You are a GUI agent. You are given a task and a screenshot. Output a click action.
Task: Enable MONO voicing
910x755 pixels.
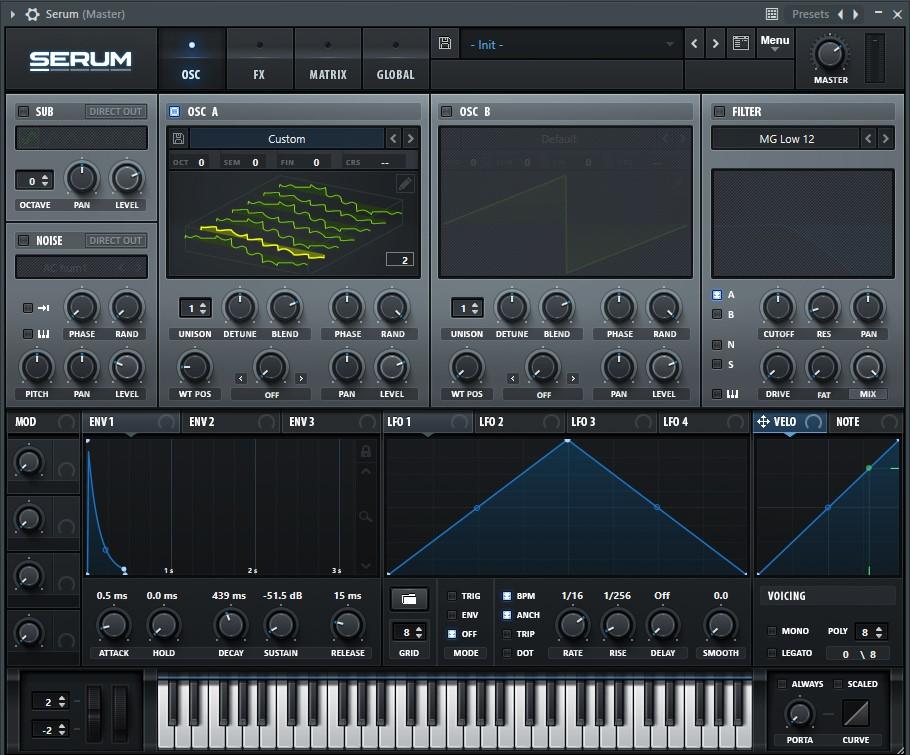pos(772,630)
